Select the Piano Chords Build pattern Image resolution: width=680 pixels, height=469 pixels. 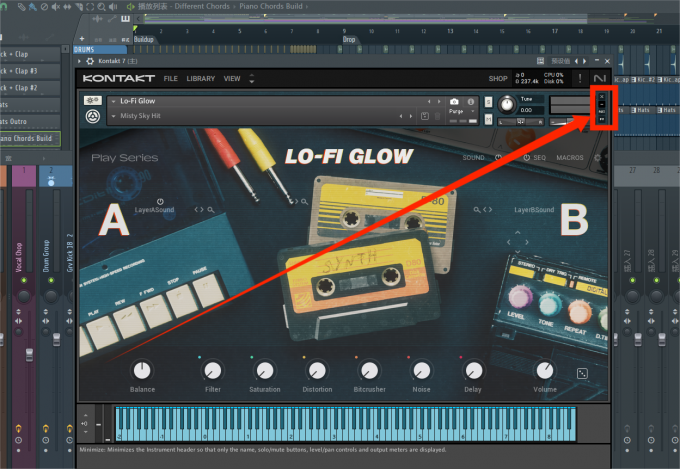tap(29, 138)
